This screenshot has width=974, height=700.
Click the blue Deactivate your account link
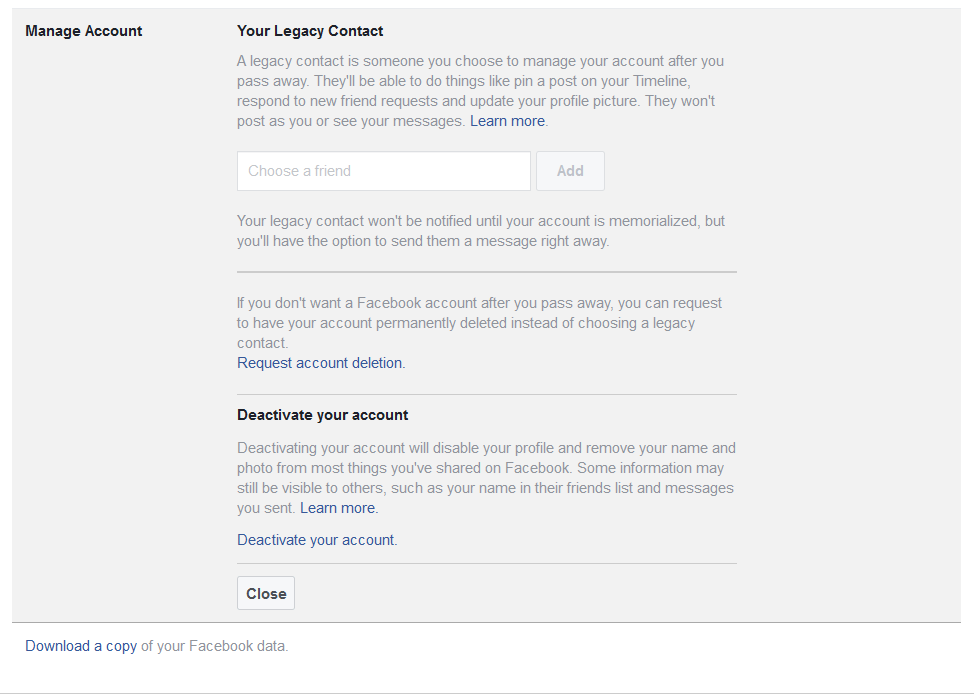tap(316, 540)
